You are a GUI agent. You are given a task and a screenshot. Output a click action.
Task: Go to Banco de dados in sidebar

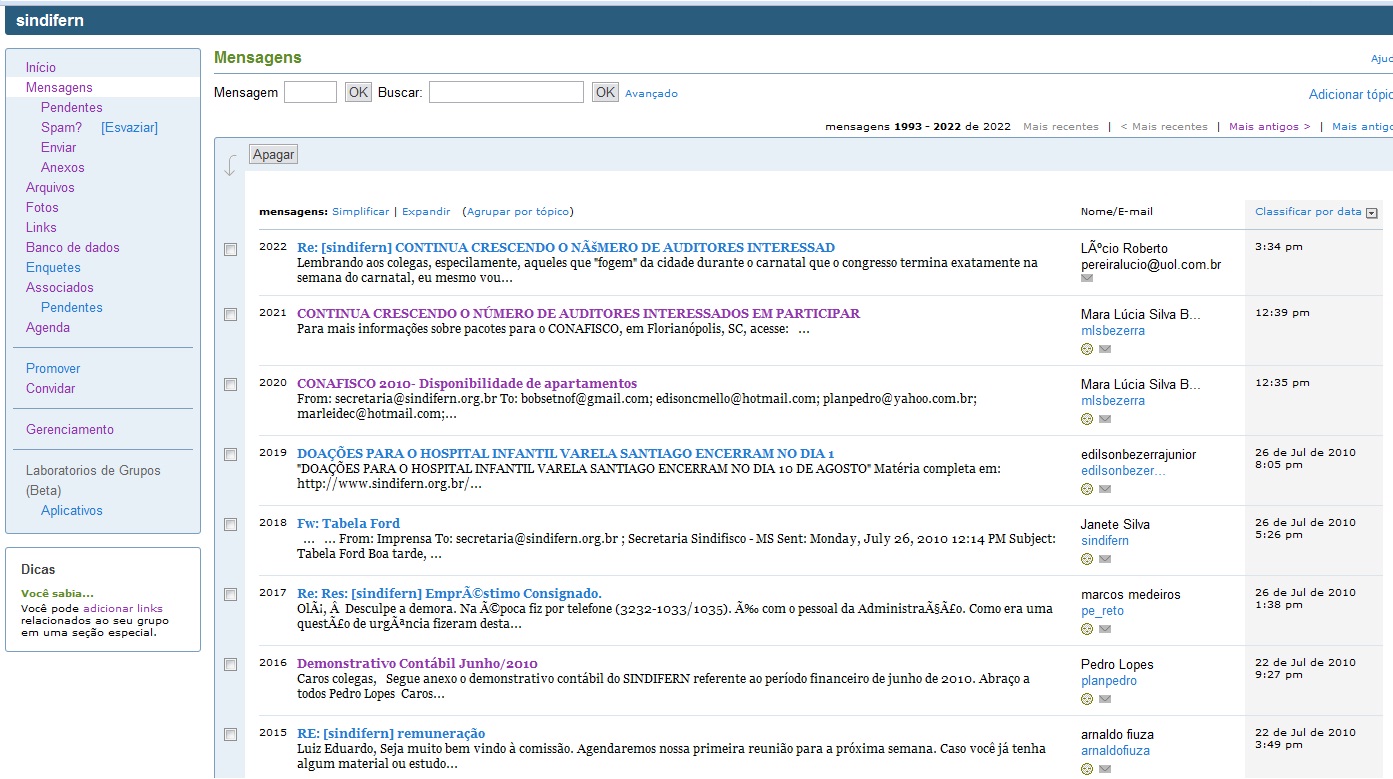[73, 247]
